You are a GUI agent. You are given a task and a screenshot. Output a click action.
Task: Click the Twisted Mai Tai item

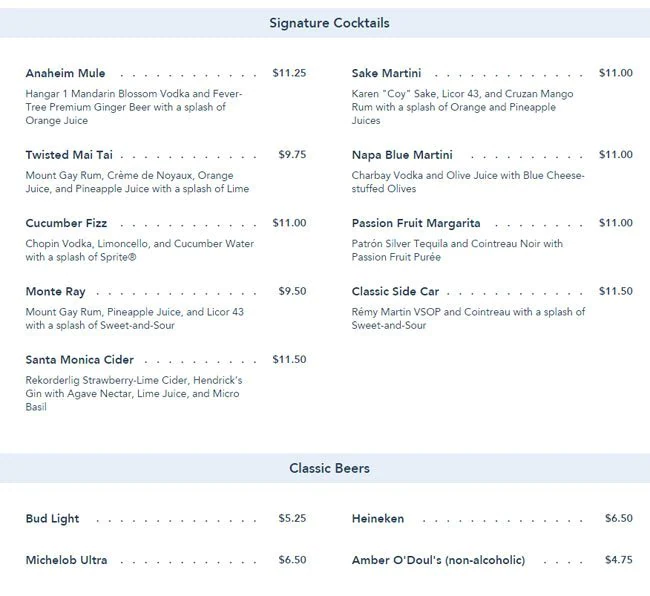(x=69, y=155)
